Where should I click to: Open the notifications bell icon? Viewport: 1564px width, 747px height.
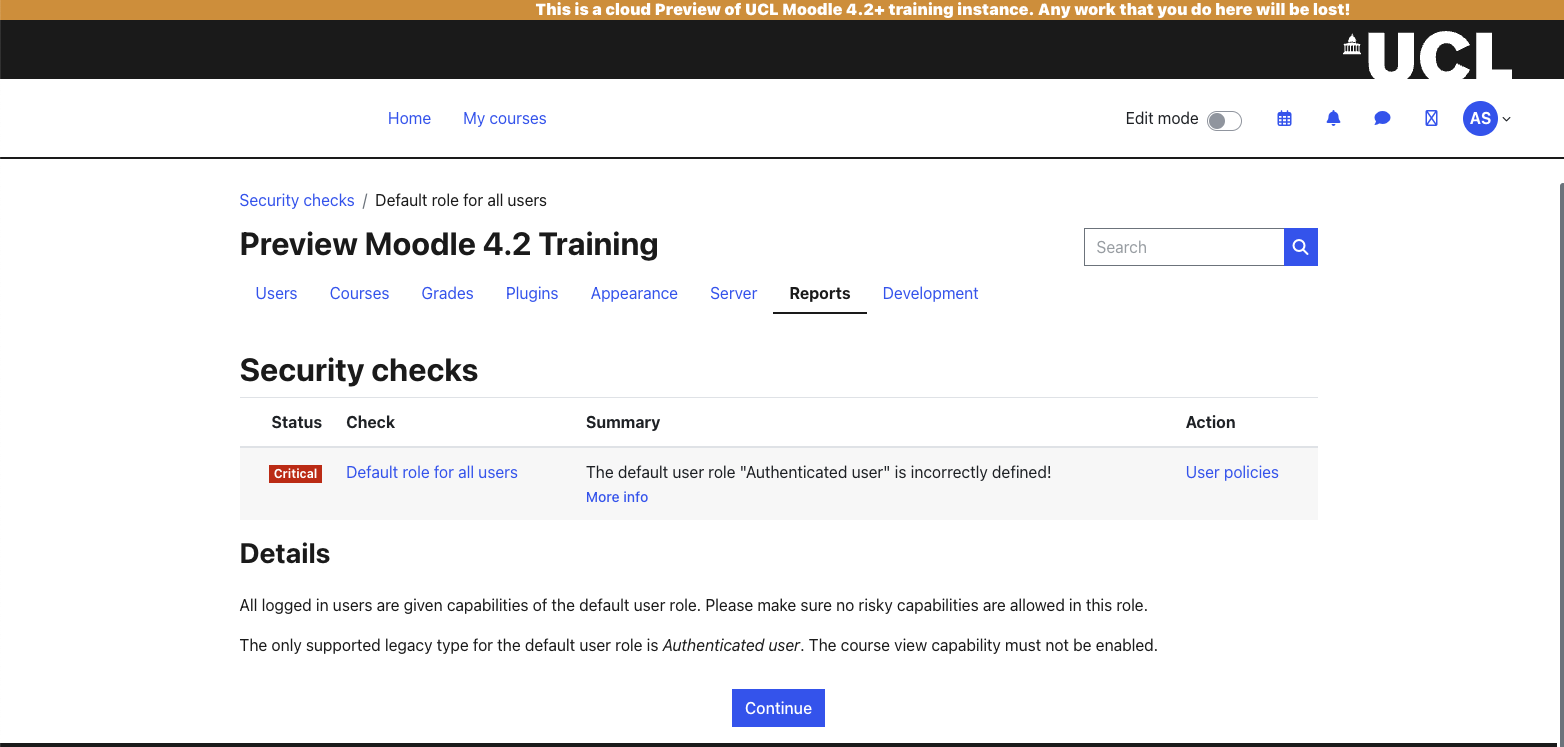pyautogui.click(x=1333, y=118)
